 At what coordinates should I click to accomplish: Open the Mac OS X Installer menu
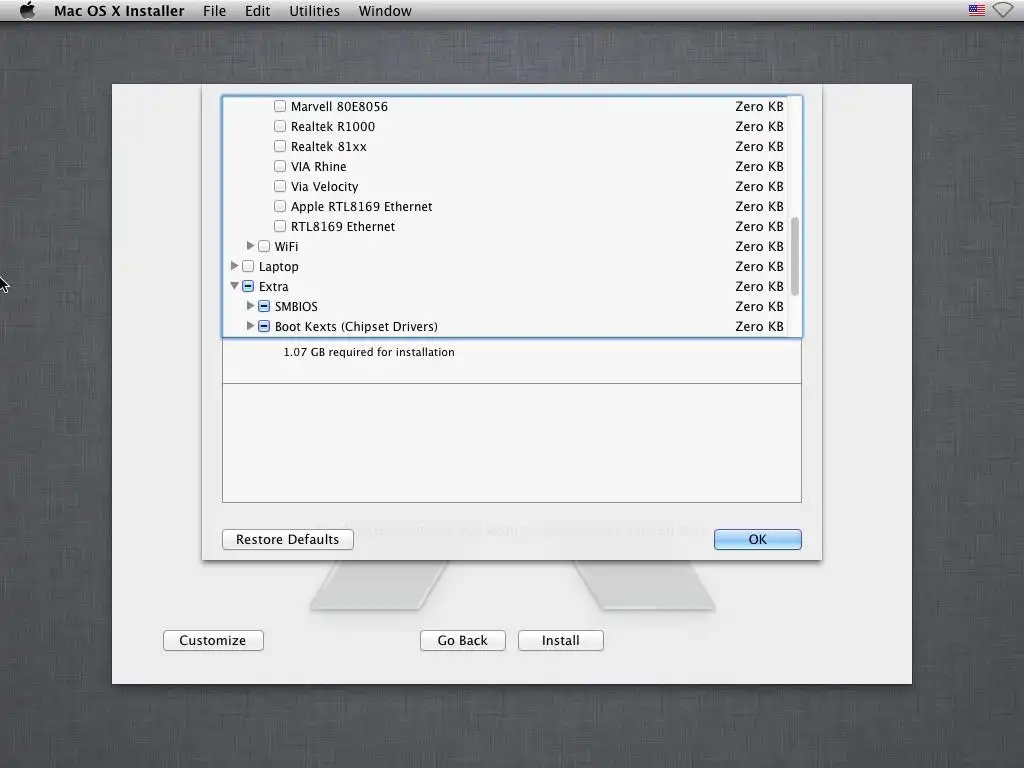coord(119,11)
